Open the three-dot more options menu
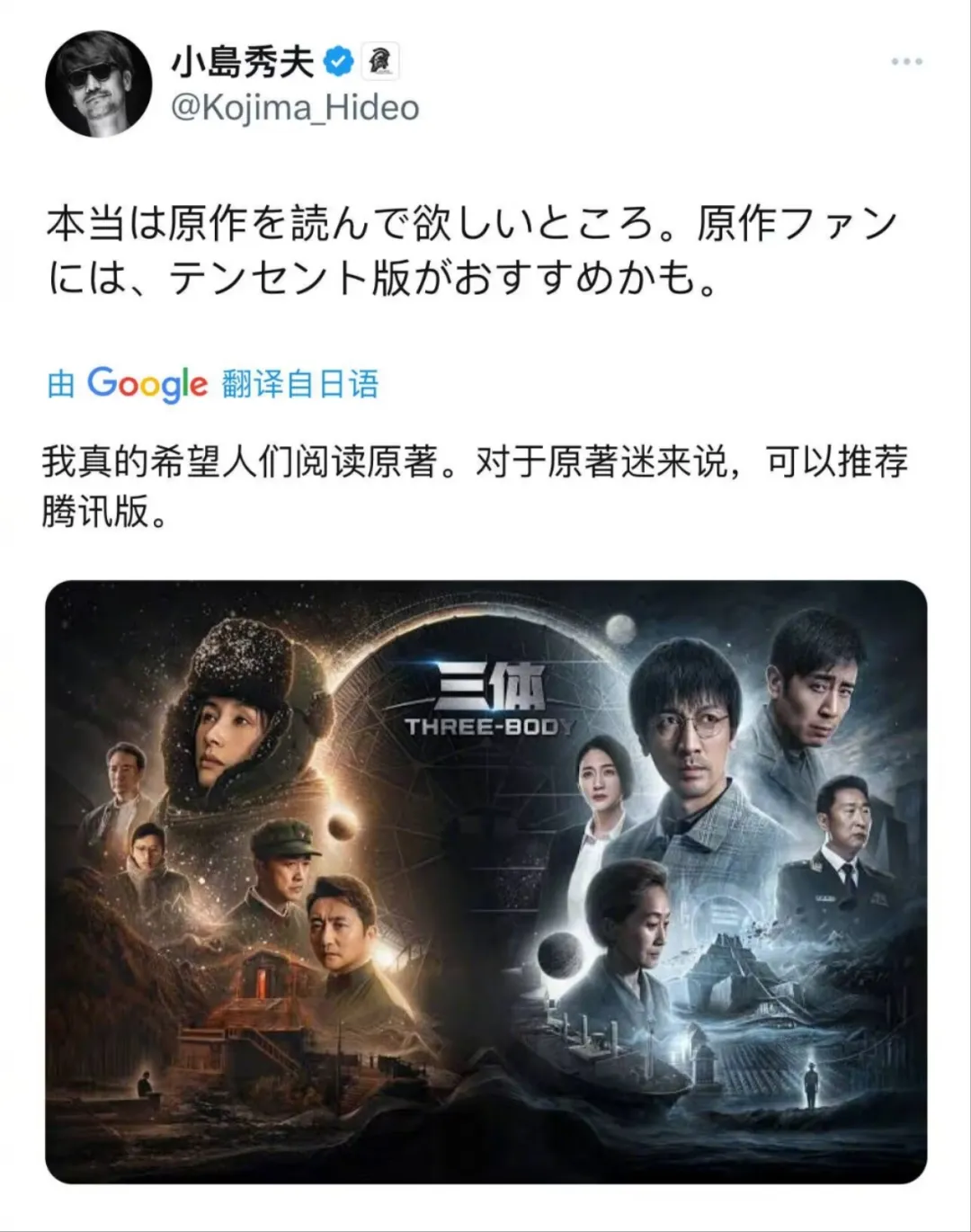 [906, 62]
